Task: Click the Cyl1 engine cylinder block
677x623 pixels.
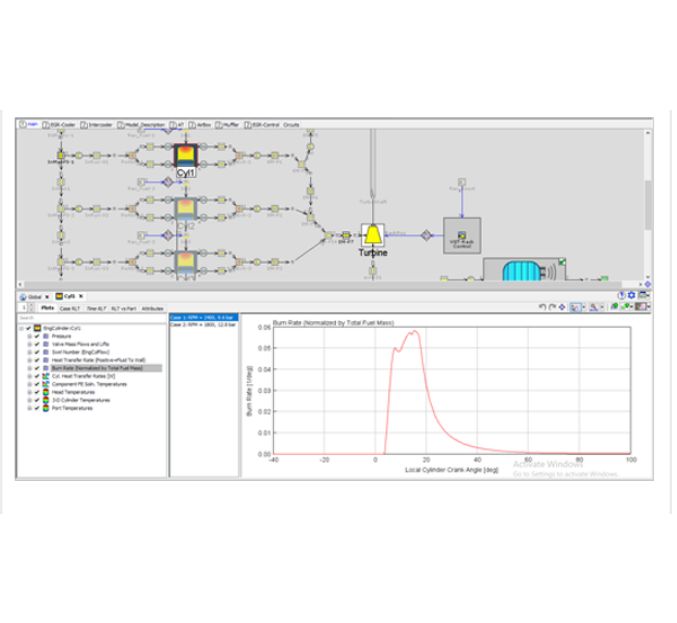Action: (185, 155)
